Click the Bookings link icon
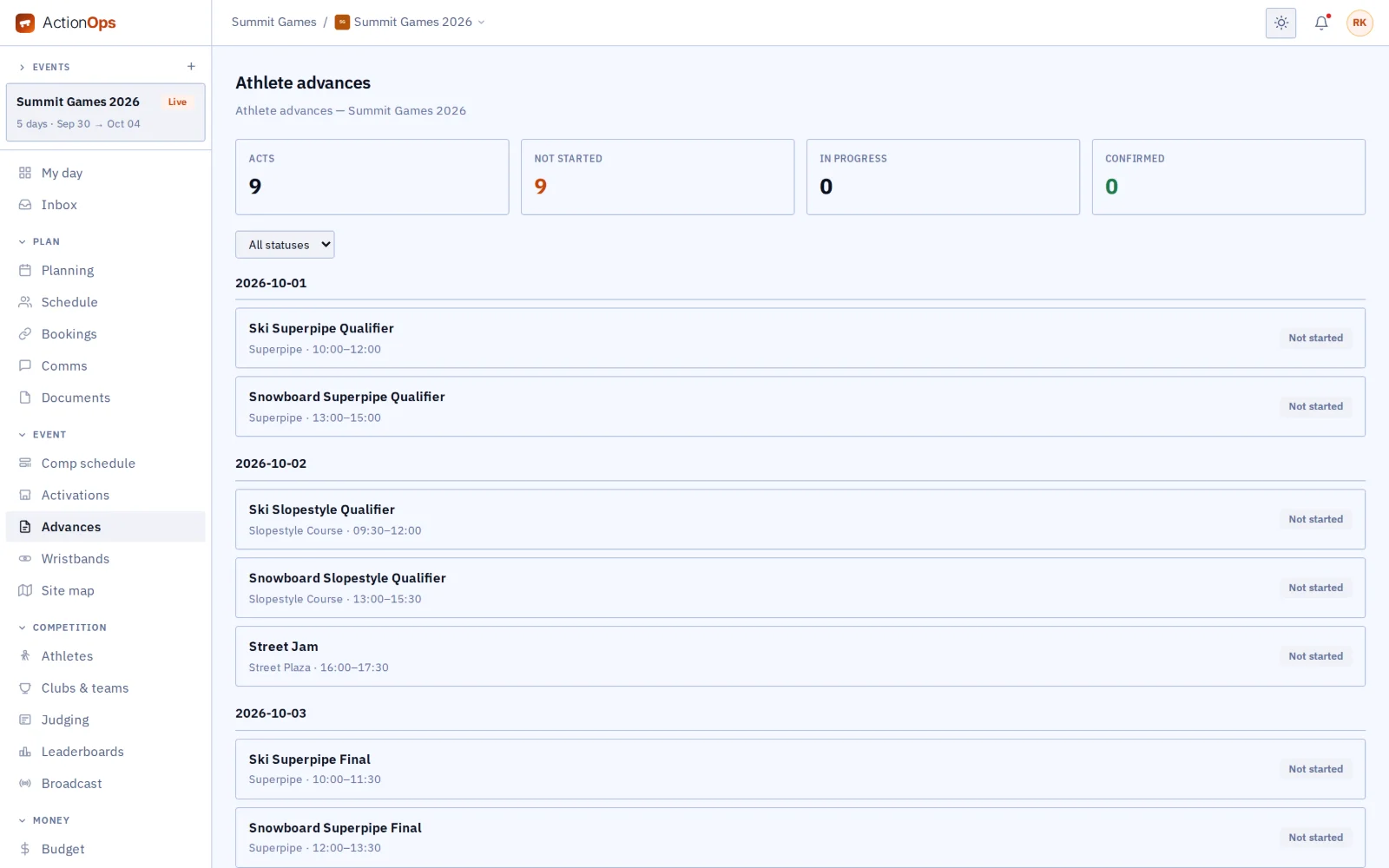 point(25,334)
